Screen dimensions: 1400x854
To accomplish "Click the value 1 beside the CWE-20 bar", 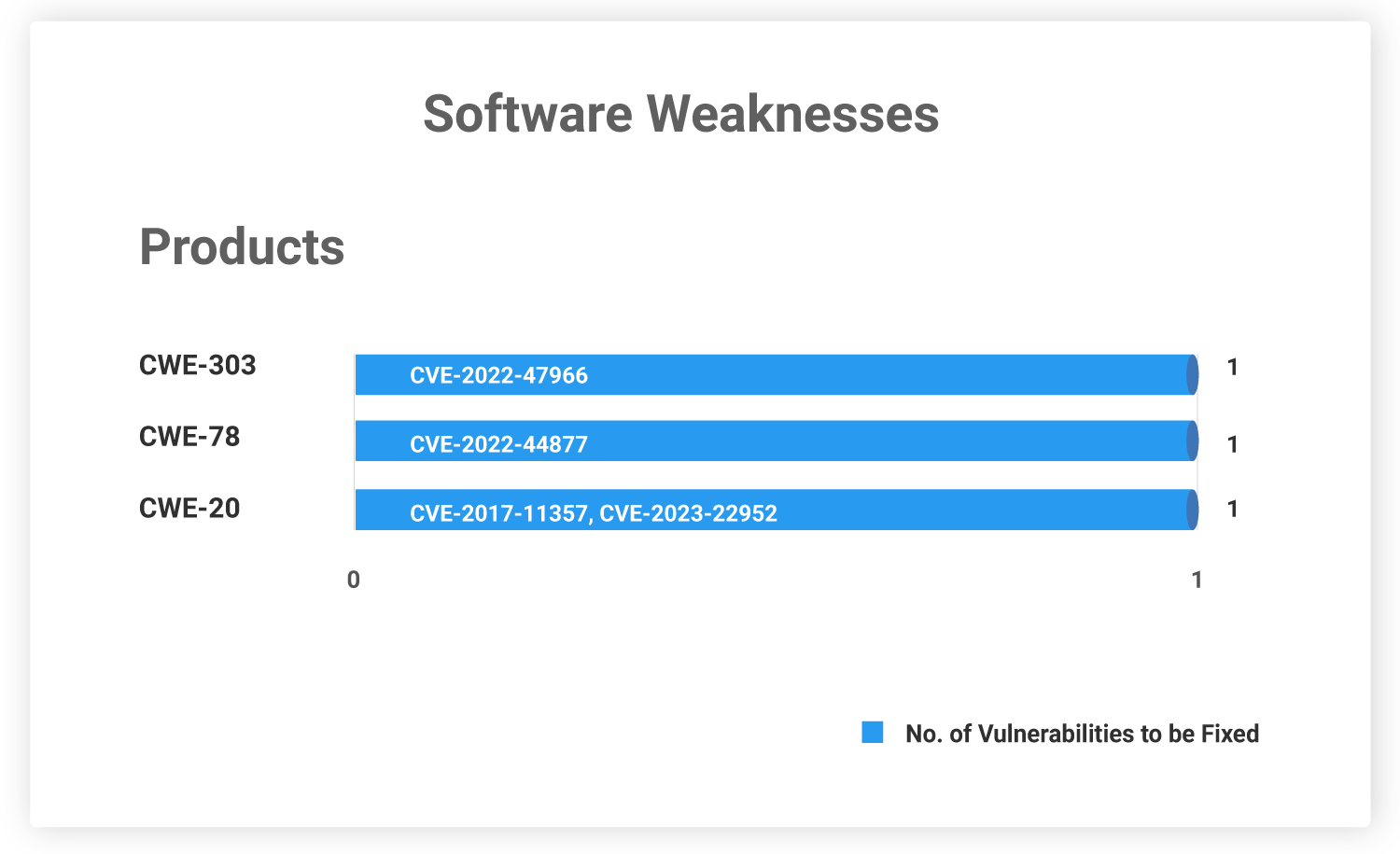I will tap(1232, 509).
